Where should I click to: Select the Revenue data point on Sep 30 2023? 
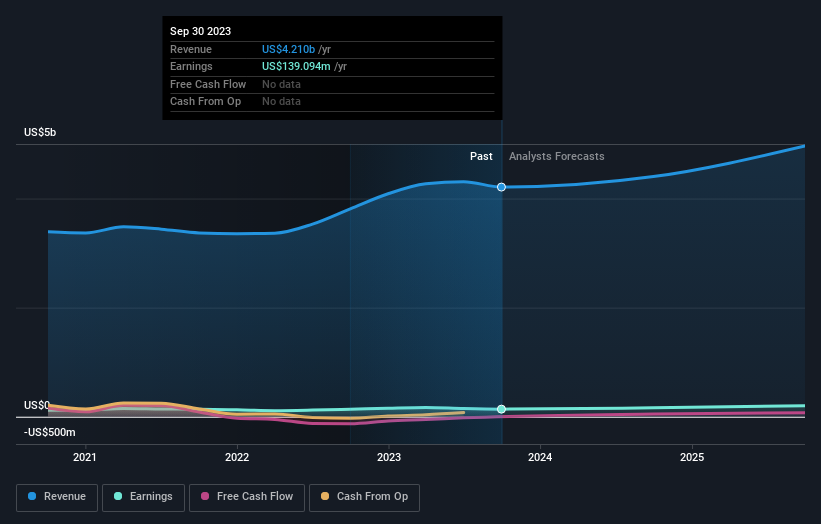(x=502, y=187)
